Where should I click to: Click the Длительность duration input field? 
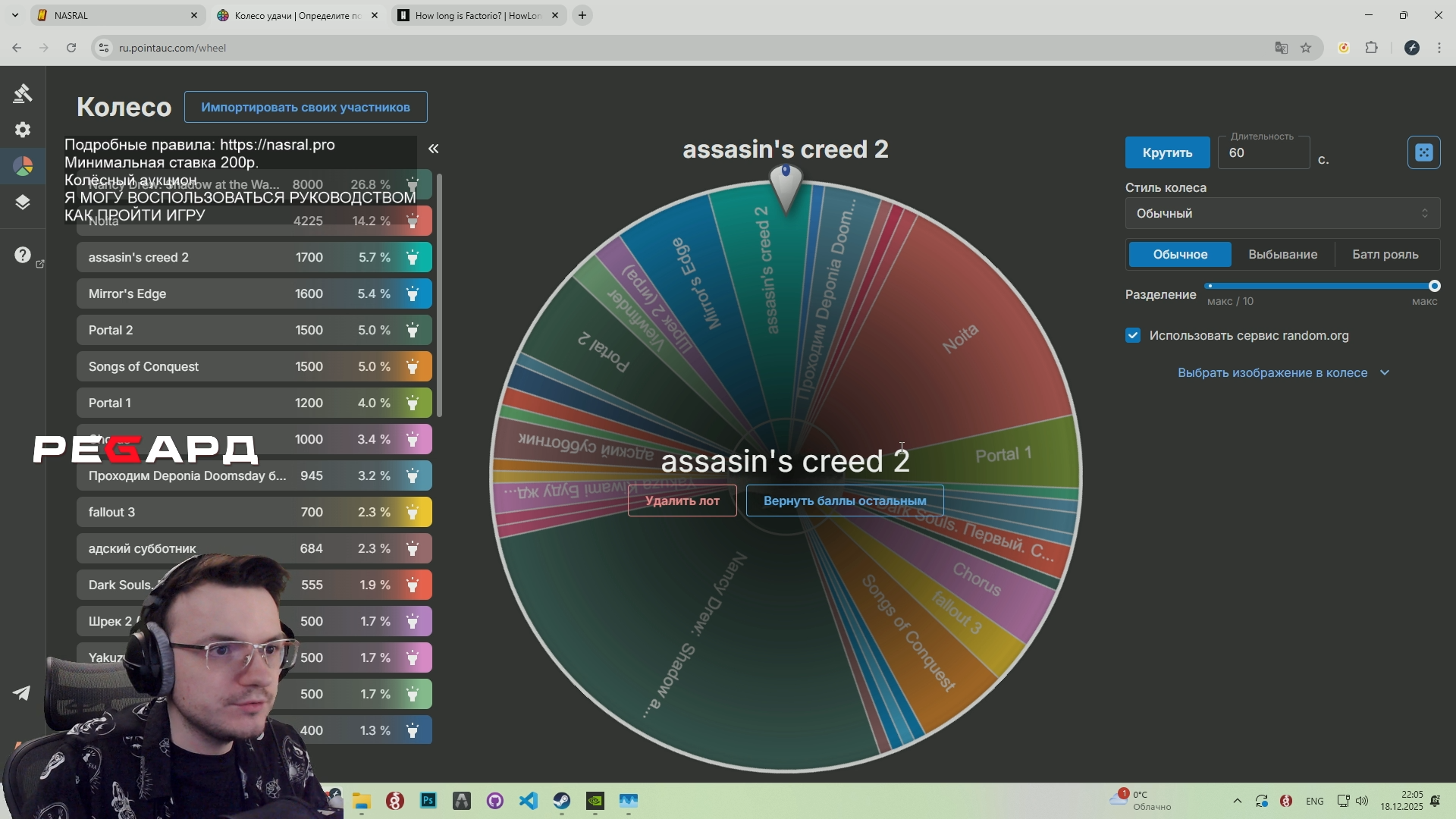coord(1263,153)
